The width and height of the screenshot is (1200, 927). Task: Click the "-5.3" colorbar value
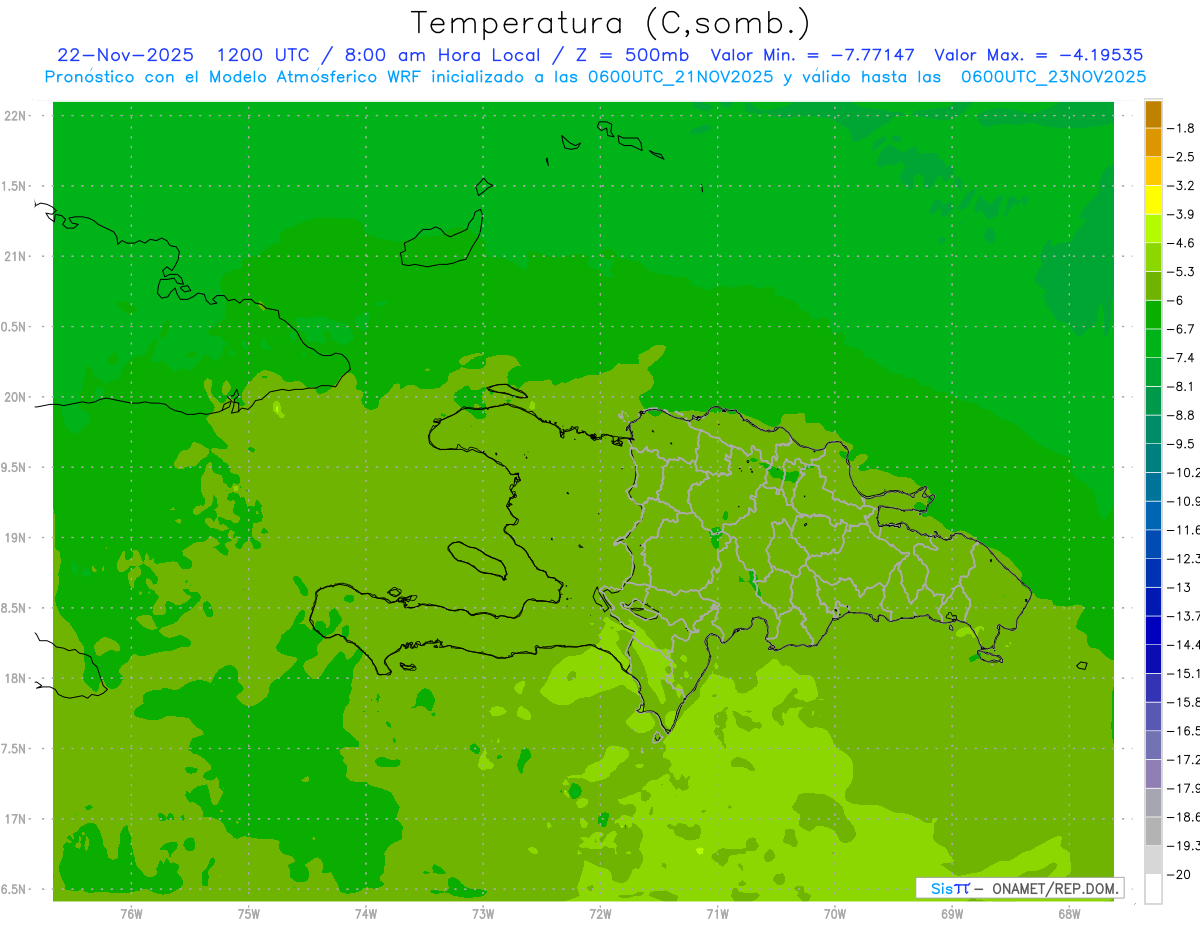click(1181, 271)
